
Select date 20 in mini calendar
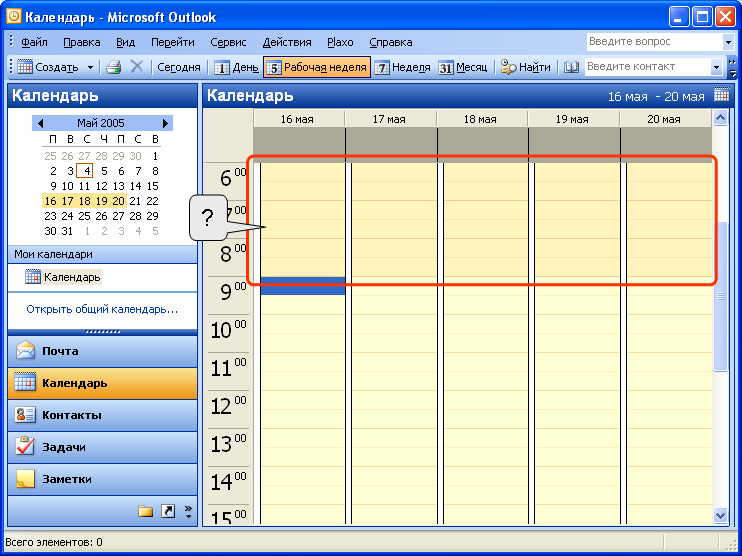coord(118,201)
